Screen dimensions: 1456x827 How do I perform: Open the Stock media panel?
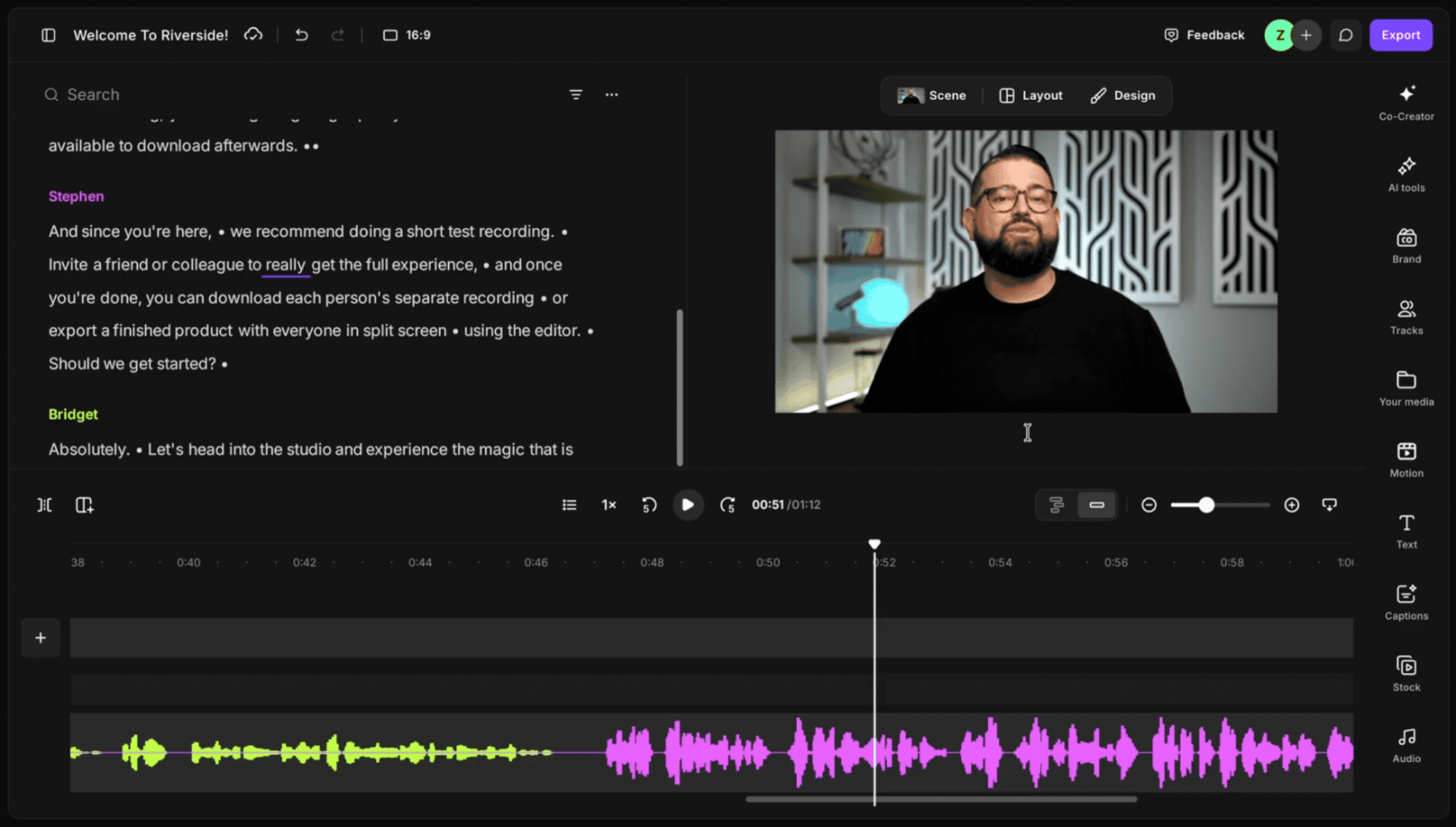tap(1406, 673)
